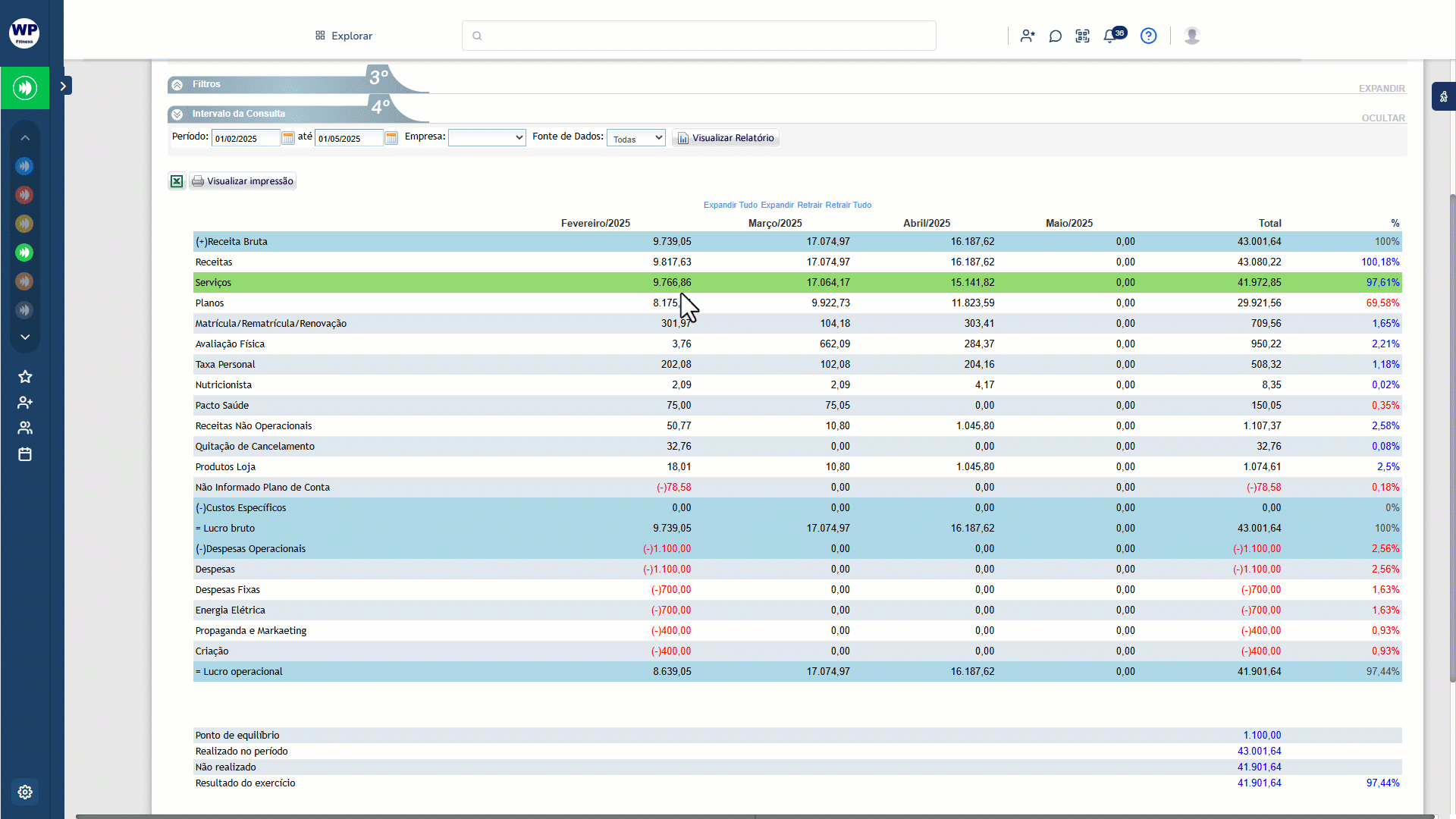Export report to Excel icon
The image size is (1456, 819).
(x=176, y=181)
